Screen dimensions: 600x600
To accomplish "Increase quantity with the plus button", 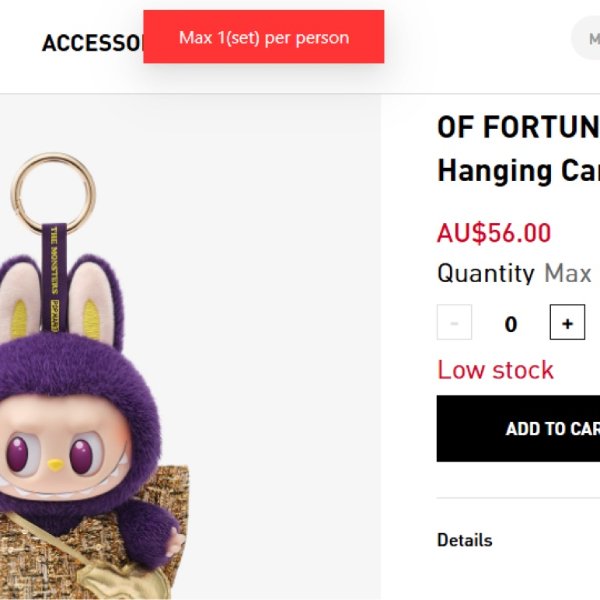I will [x=567, y=323].
